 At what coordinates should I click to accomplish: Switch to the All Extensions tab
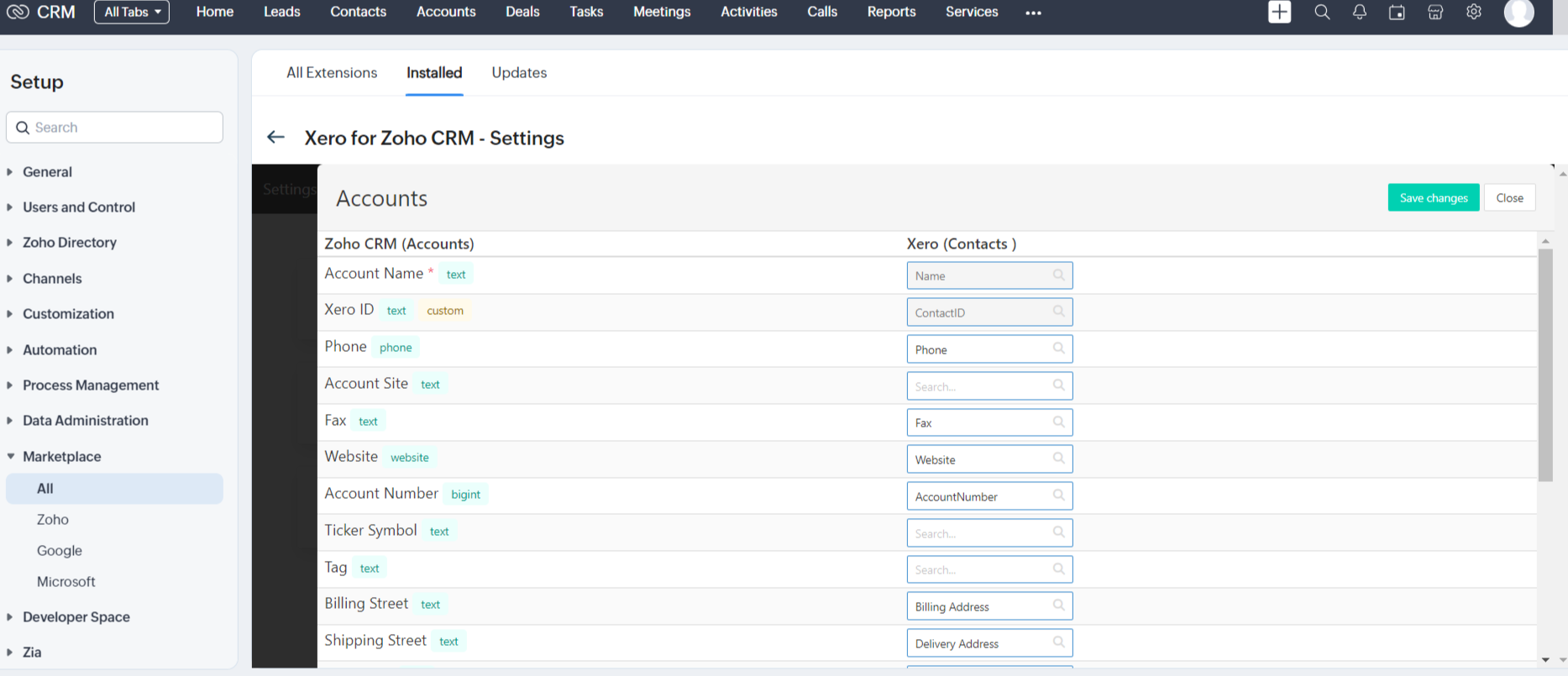pos(332,73)
